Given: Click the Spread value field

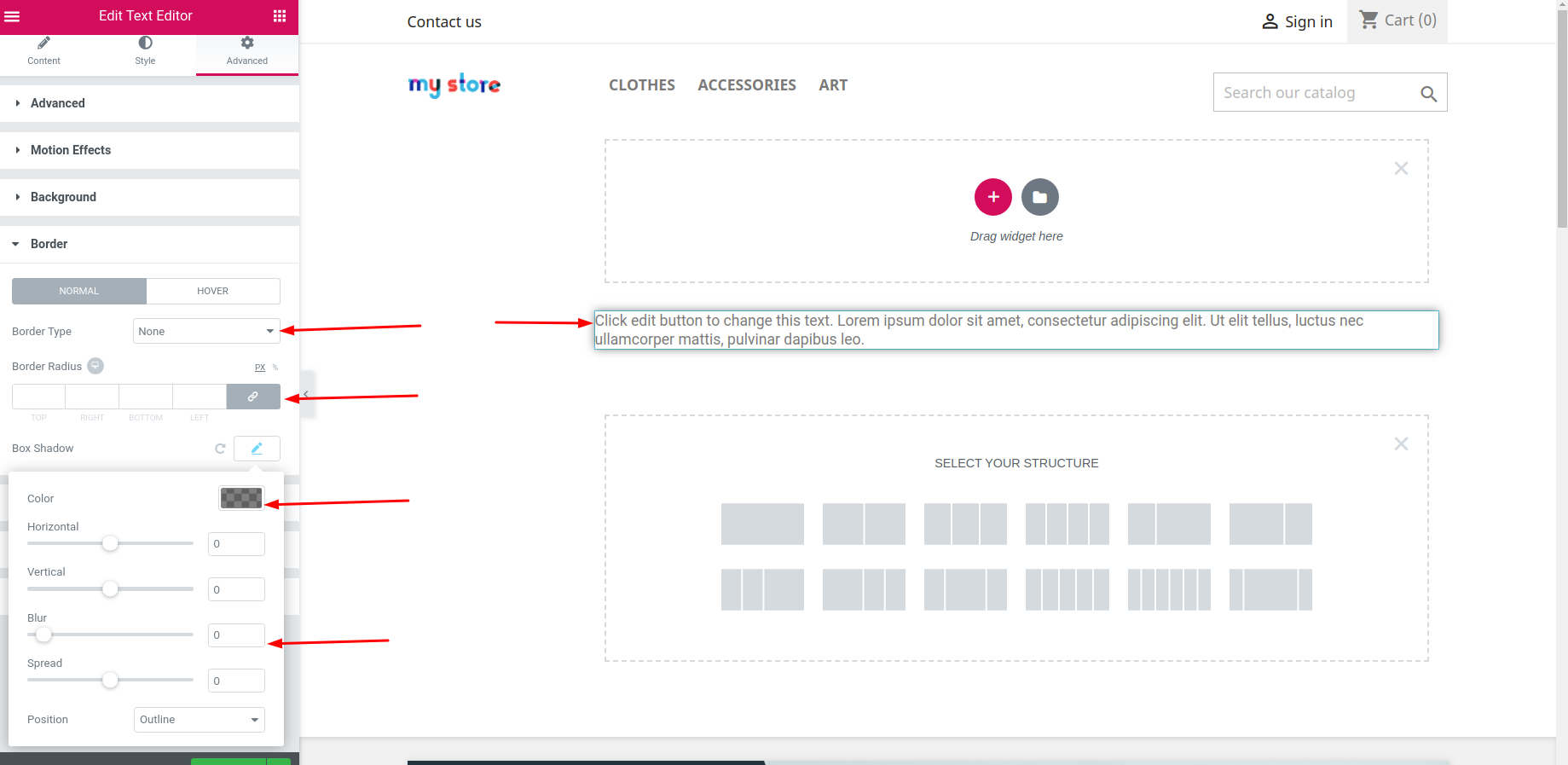Looking at the screenshot, I should (236, 681).
